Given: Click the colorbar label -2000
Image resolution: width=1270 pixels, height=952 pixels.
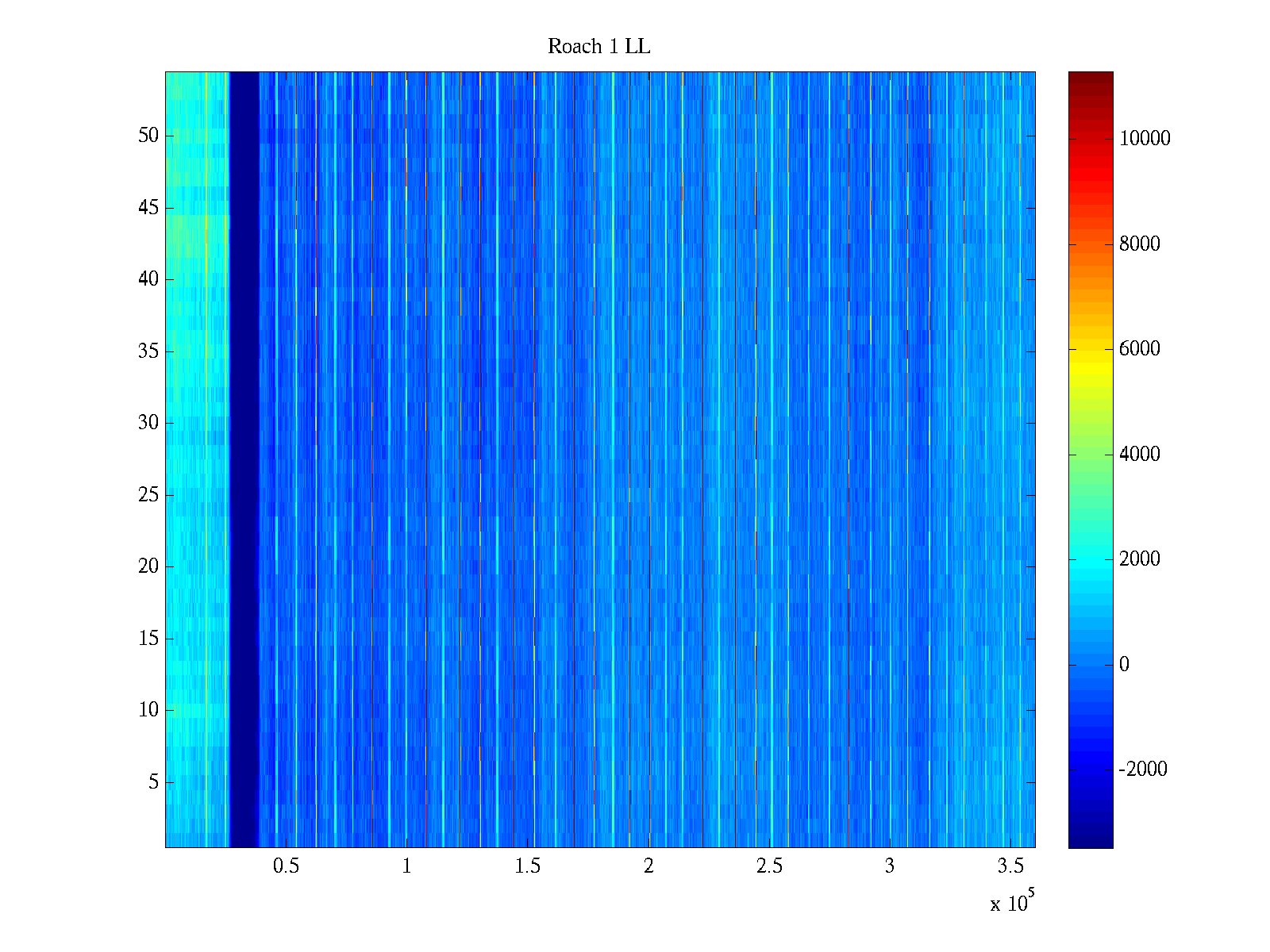Looking at the screenshot, I should tap(1142, 770).
